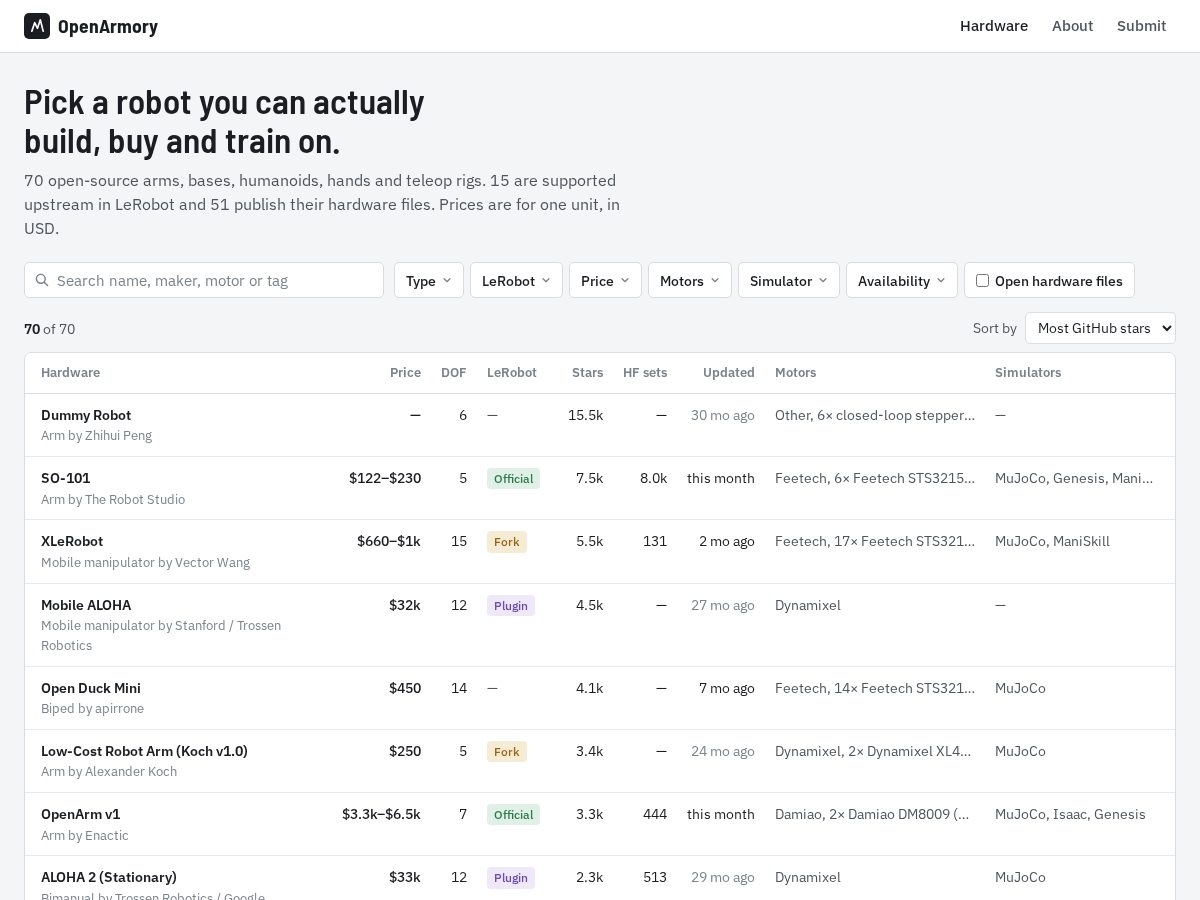1200x900 pixels.
Task: Open the Open Duck Mini entry
Action: [x=91, y=688]
